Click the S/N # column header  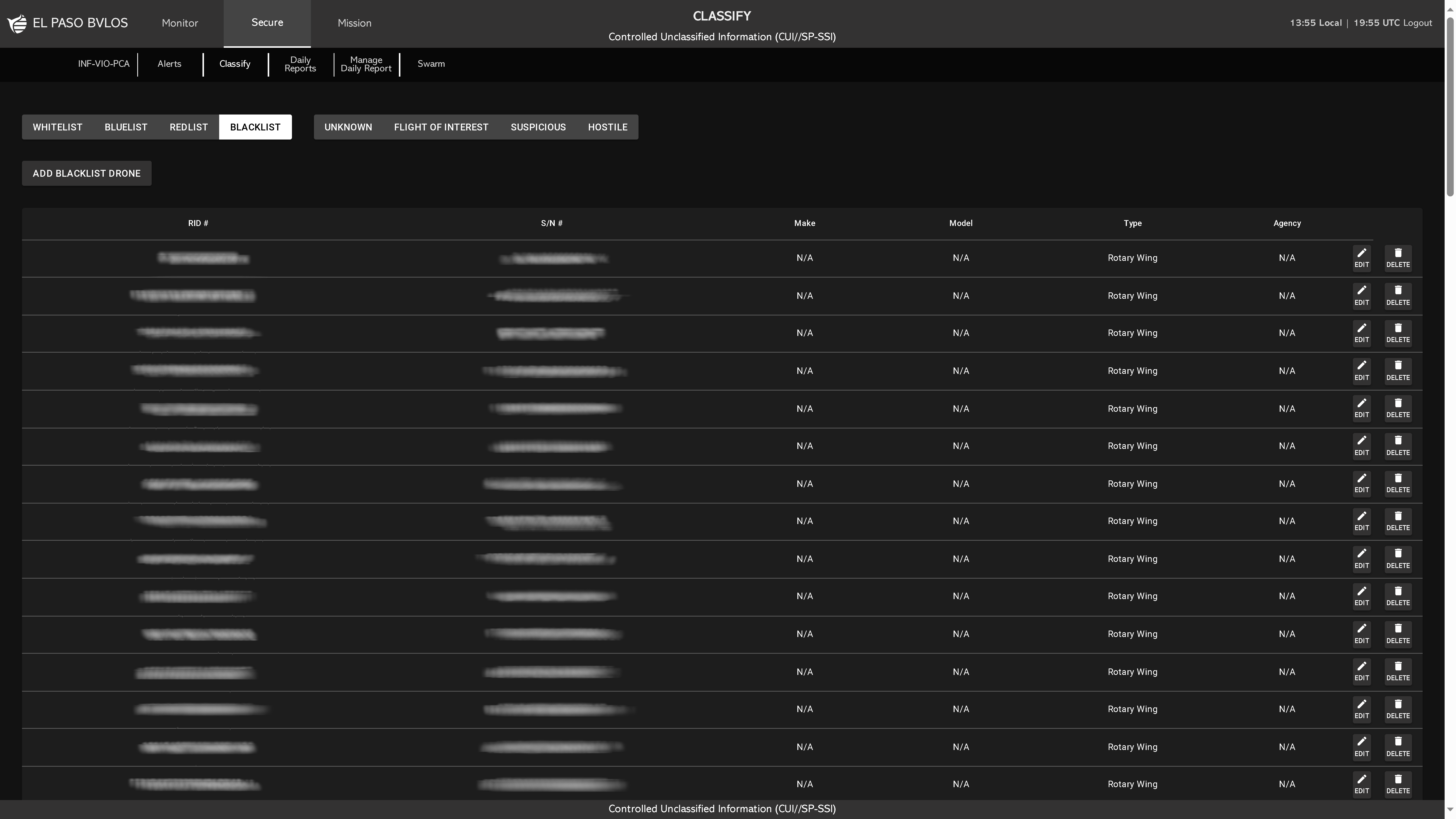[552, 223]
